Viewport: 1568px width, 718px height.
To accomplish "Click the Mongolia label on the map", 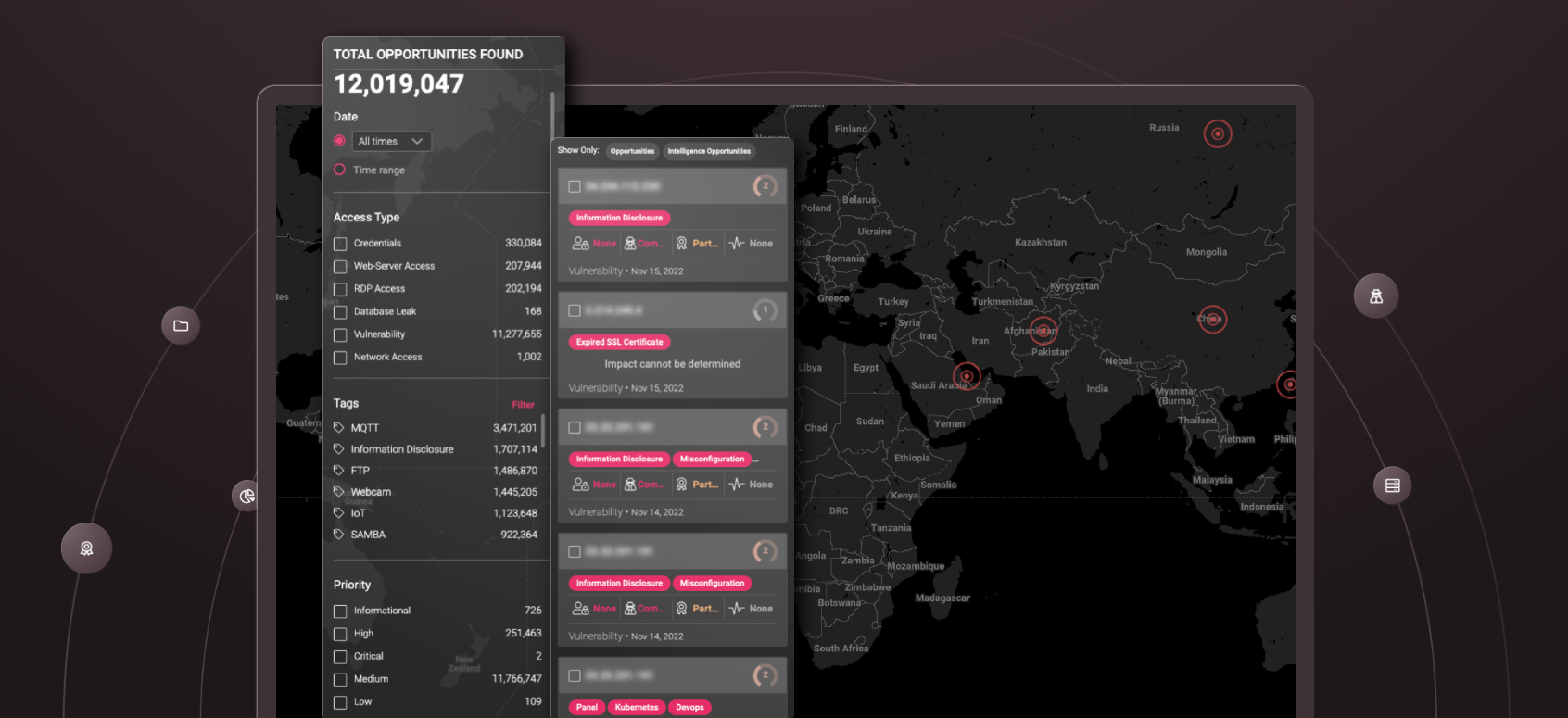I will click(x=1207, y=252).
